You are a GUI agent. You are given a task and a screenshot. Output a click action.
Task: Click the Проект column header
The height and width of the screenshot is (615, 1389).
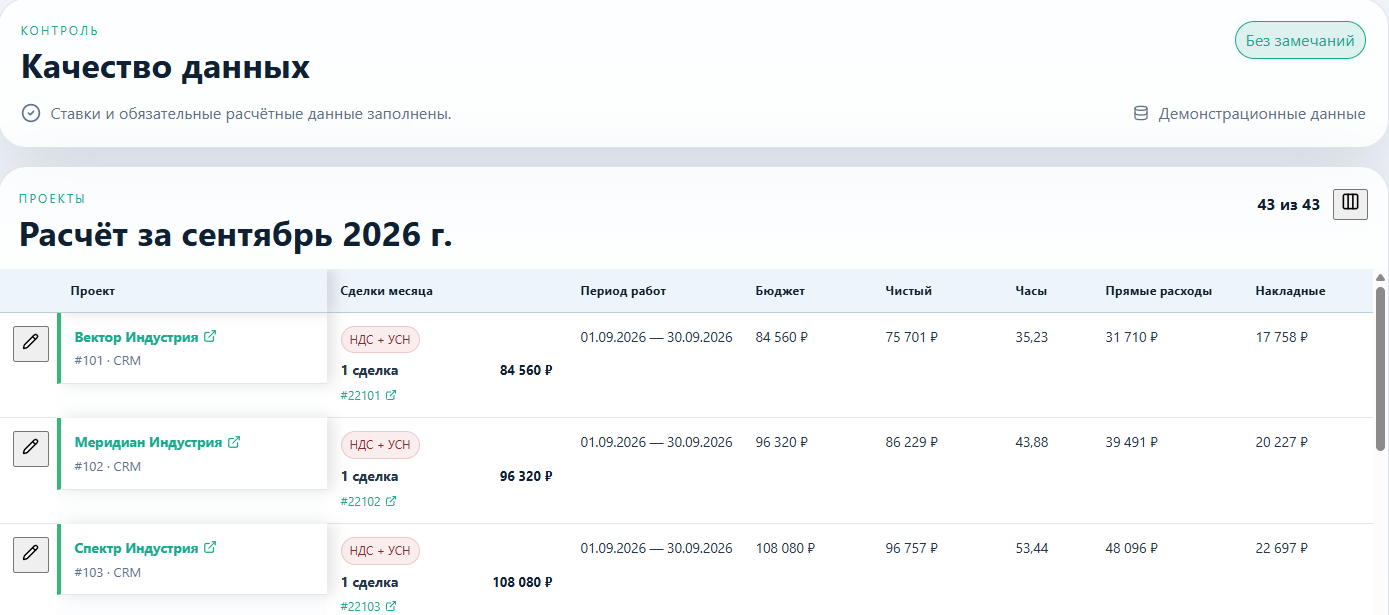[93, 291]
